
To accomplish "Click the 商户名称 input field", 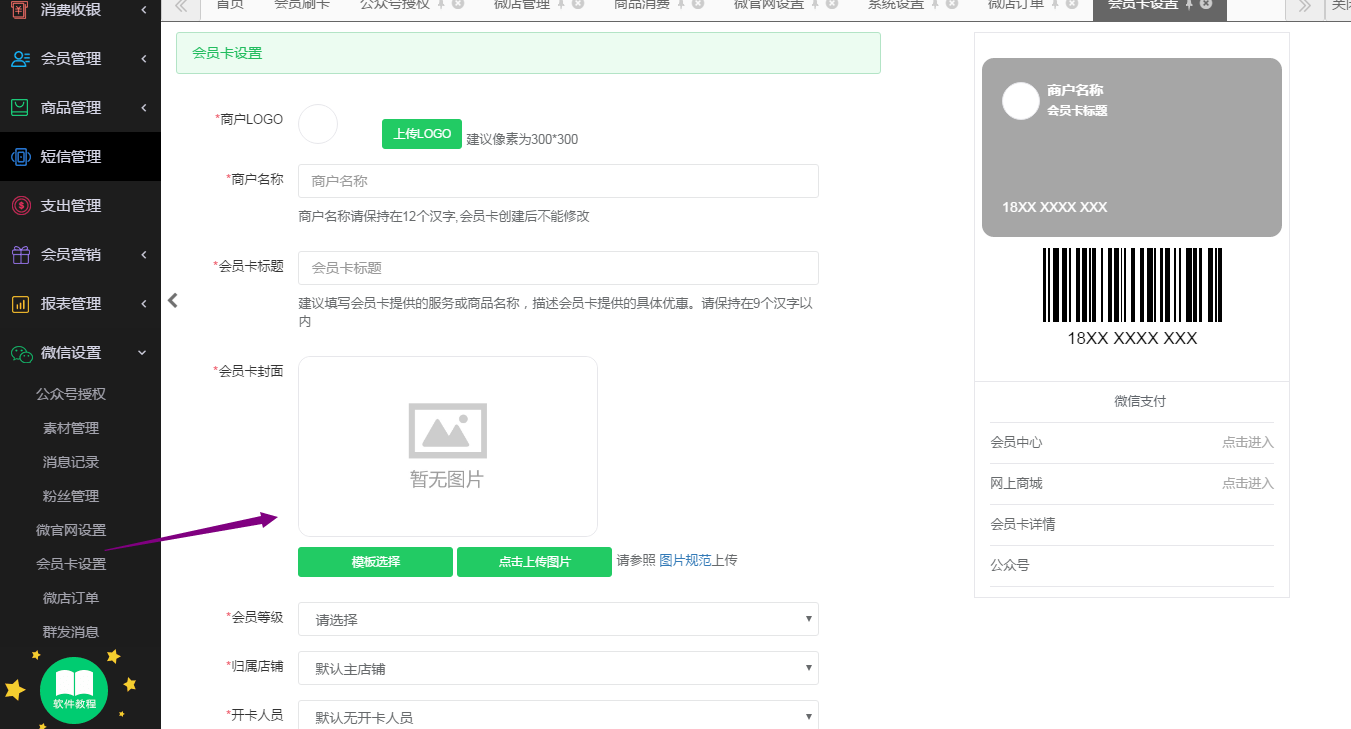I will 557,181.
